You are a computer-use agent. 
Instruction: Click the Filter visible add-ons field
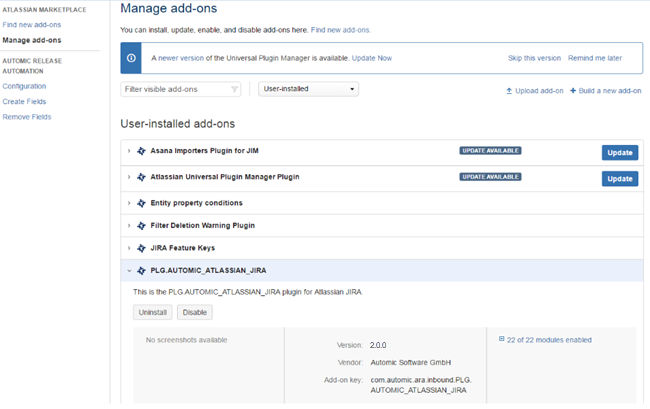[x=181, y=89]
